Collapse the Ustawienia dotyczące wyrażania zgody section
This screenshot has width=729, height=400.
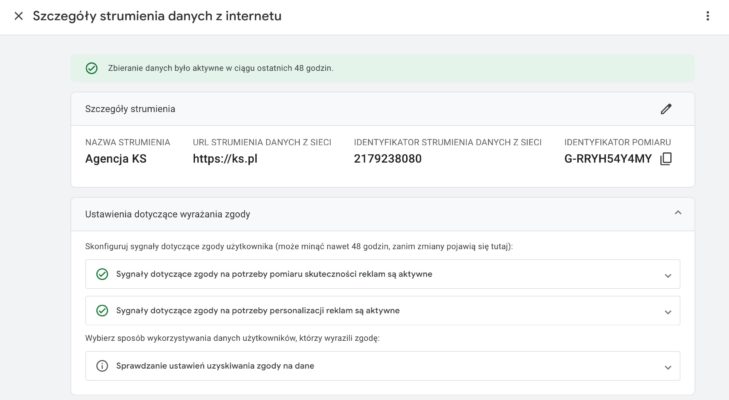click(x=678, y=213)
